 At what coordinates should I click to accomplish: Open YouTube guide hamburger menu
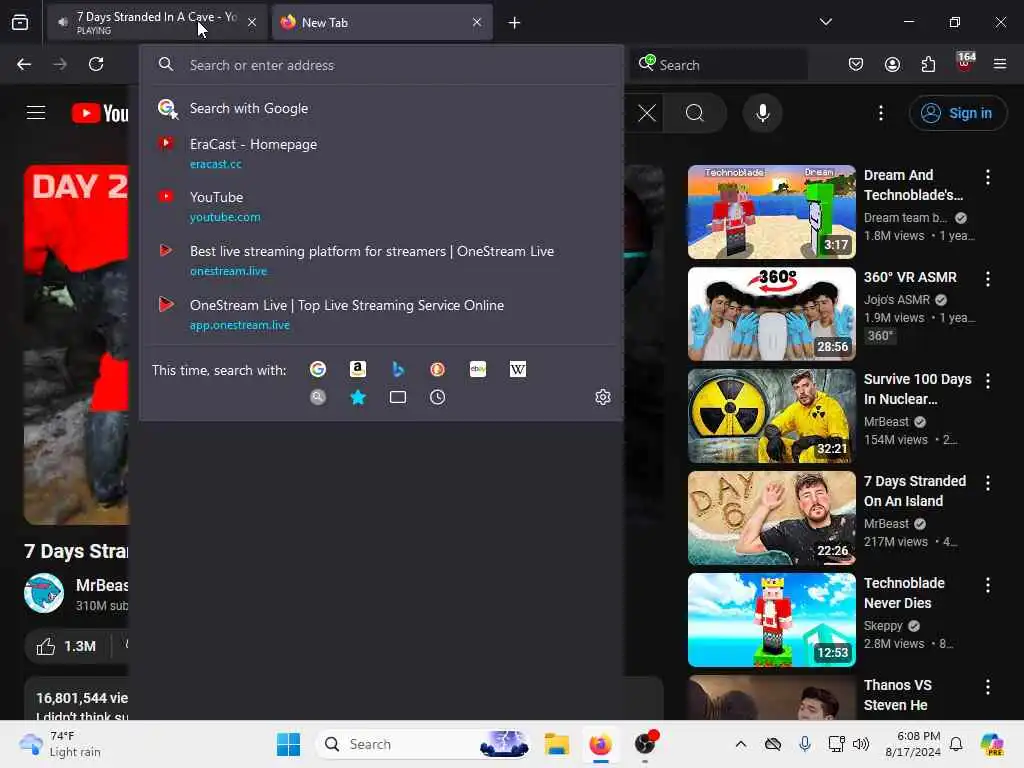click(x=36, y=113)
